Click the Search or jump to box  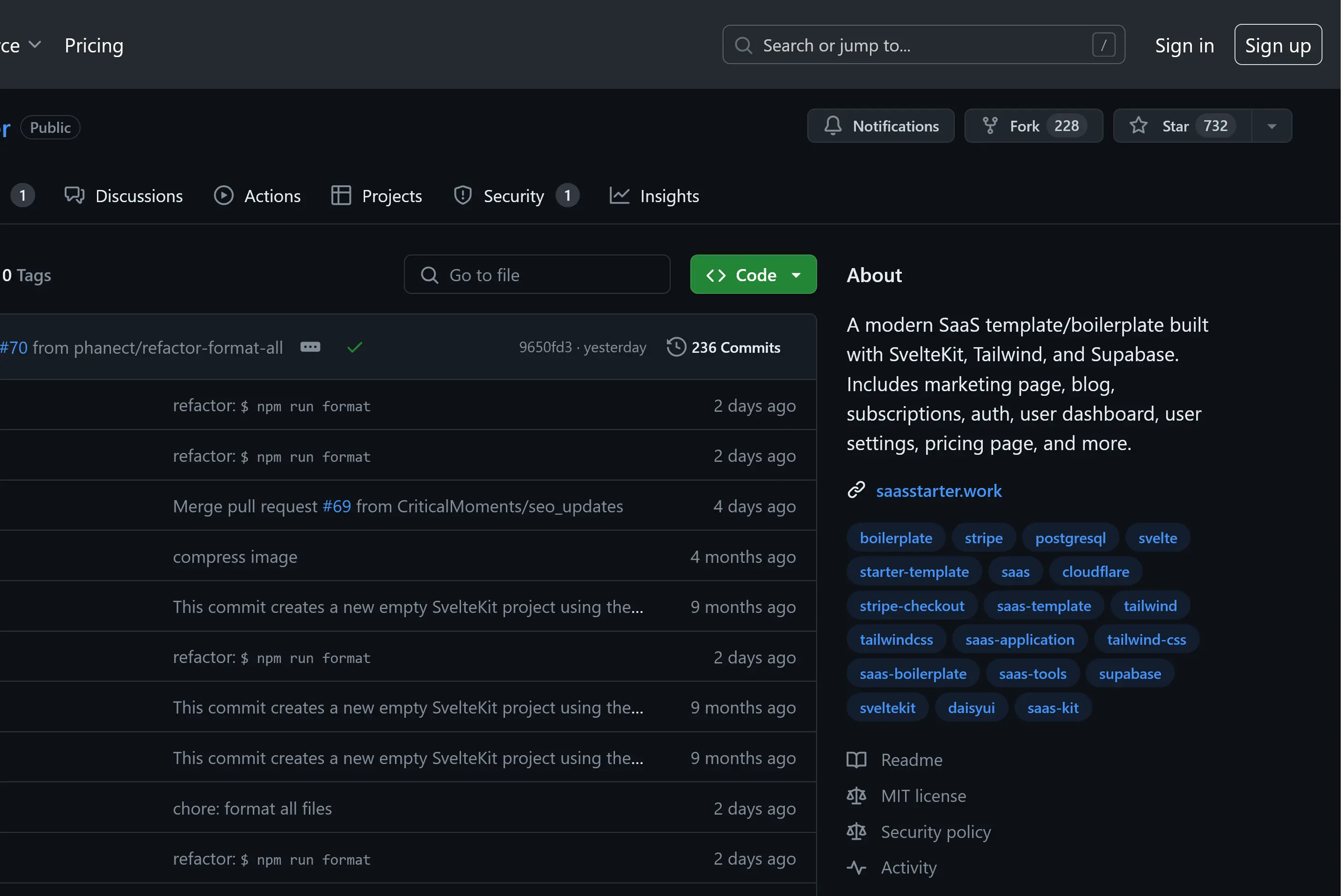(x=923, y=45)
